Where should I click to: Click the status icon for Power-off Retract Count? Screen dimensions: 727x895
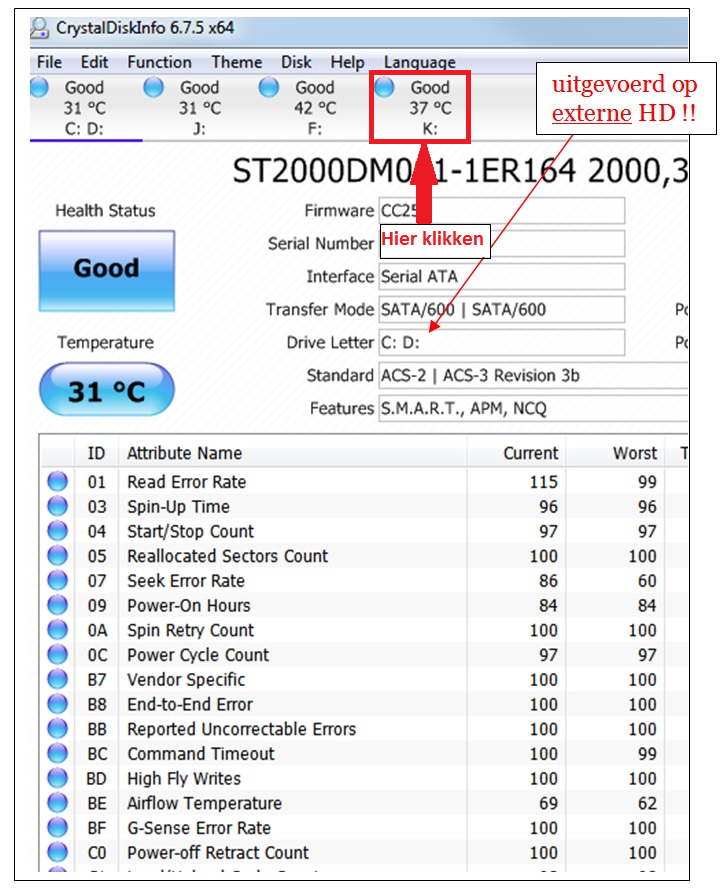click(x=57, y=852)
